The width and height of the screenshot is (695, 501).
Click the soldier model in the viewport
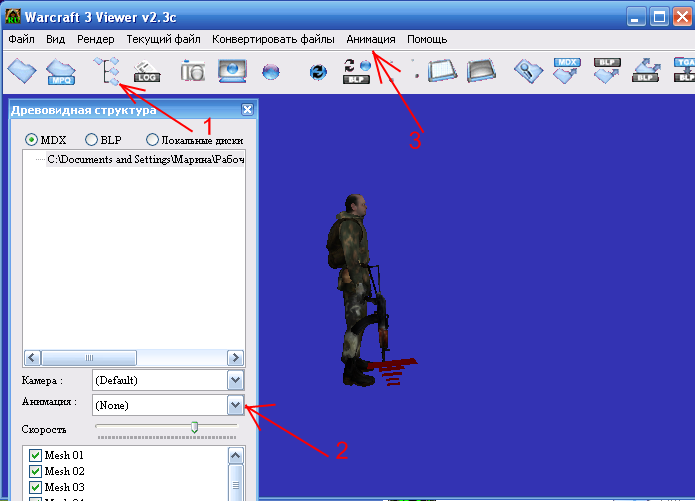(358, 290)
